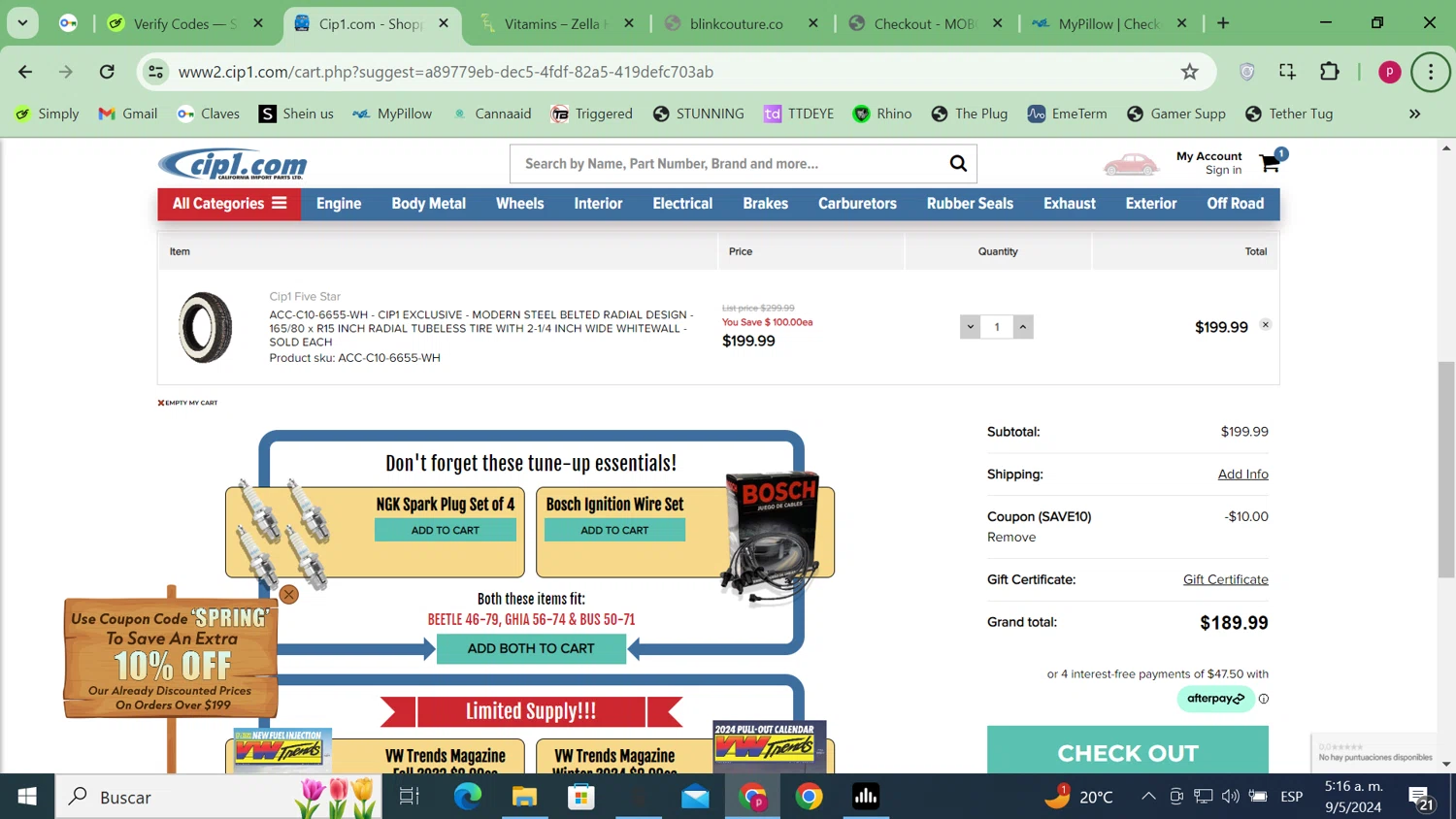Go back to previous page

coord(25,72)
